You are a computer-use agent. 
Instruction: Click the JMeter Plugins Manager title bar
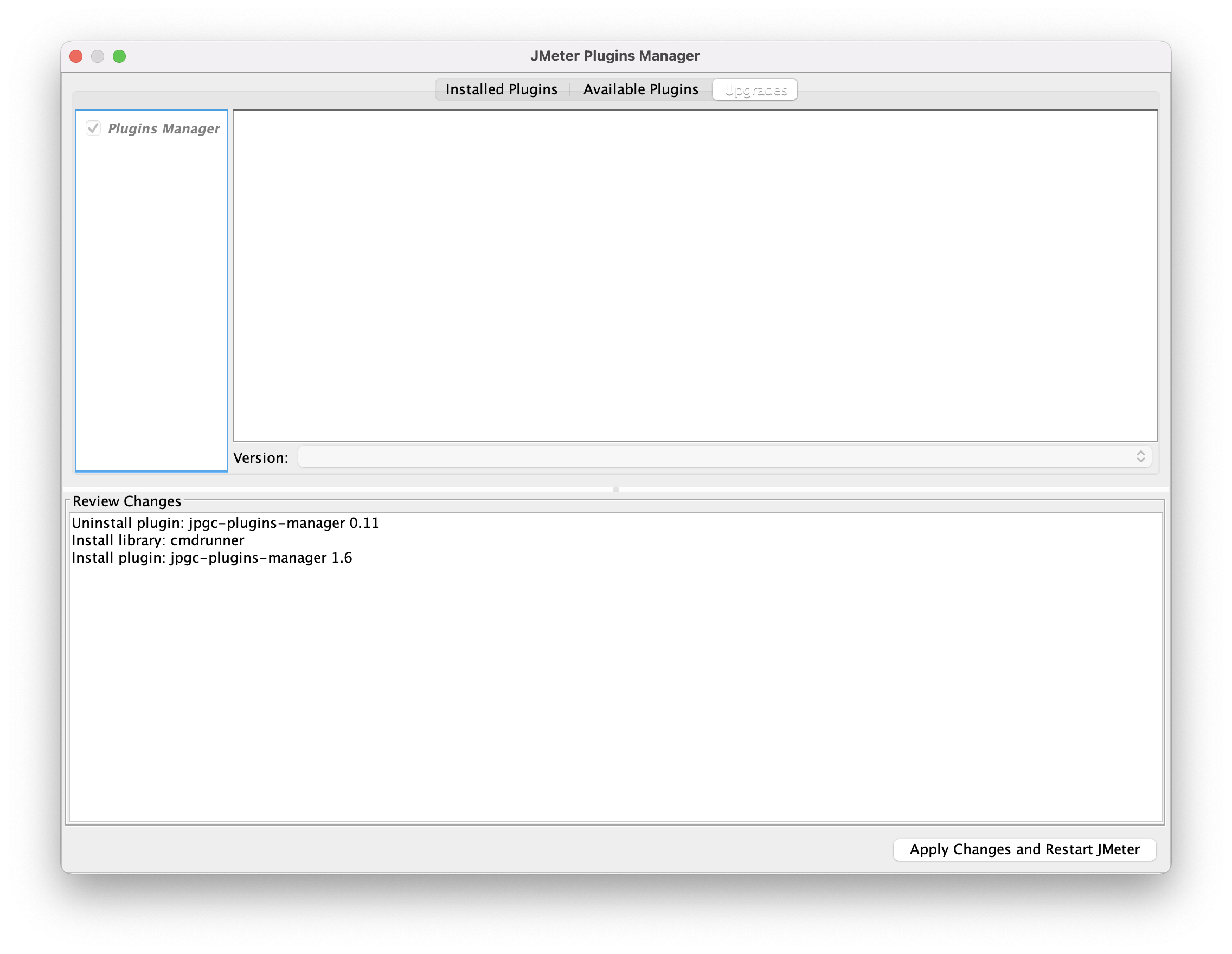[615, 56]
